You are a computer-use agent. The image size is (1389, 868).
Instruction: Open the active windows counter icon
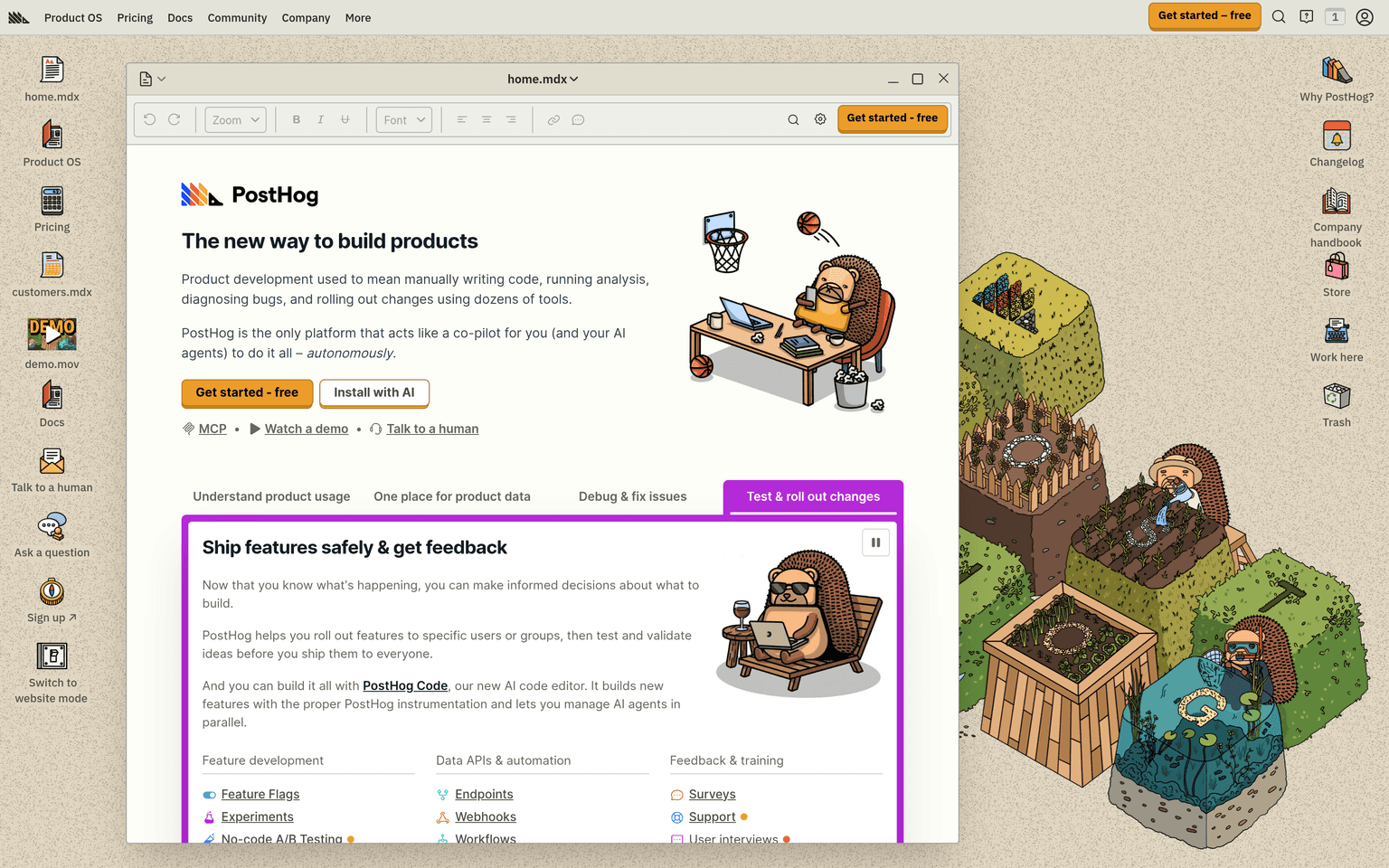click(x=1336, y=17)
